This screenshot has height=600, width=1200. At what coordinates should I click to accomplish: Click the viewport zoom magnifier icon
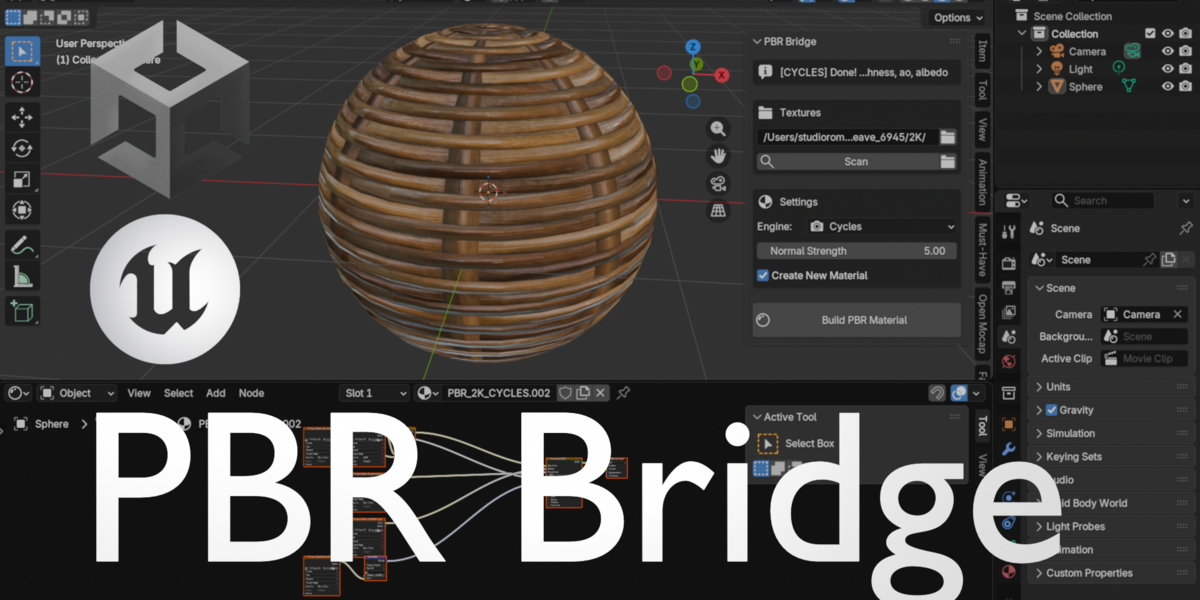(x=717, y=128)
